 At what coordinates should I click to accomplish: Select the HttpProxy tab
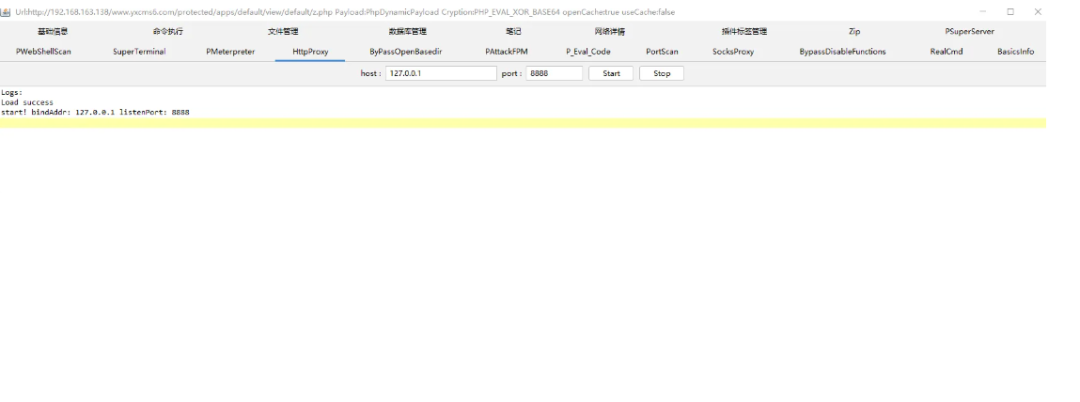coord(310,52)
